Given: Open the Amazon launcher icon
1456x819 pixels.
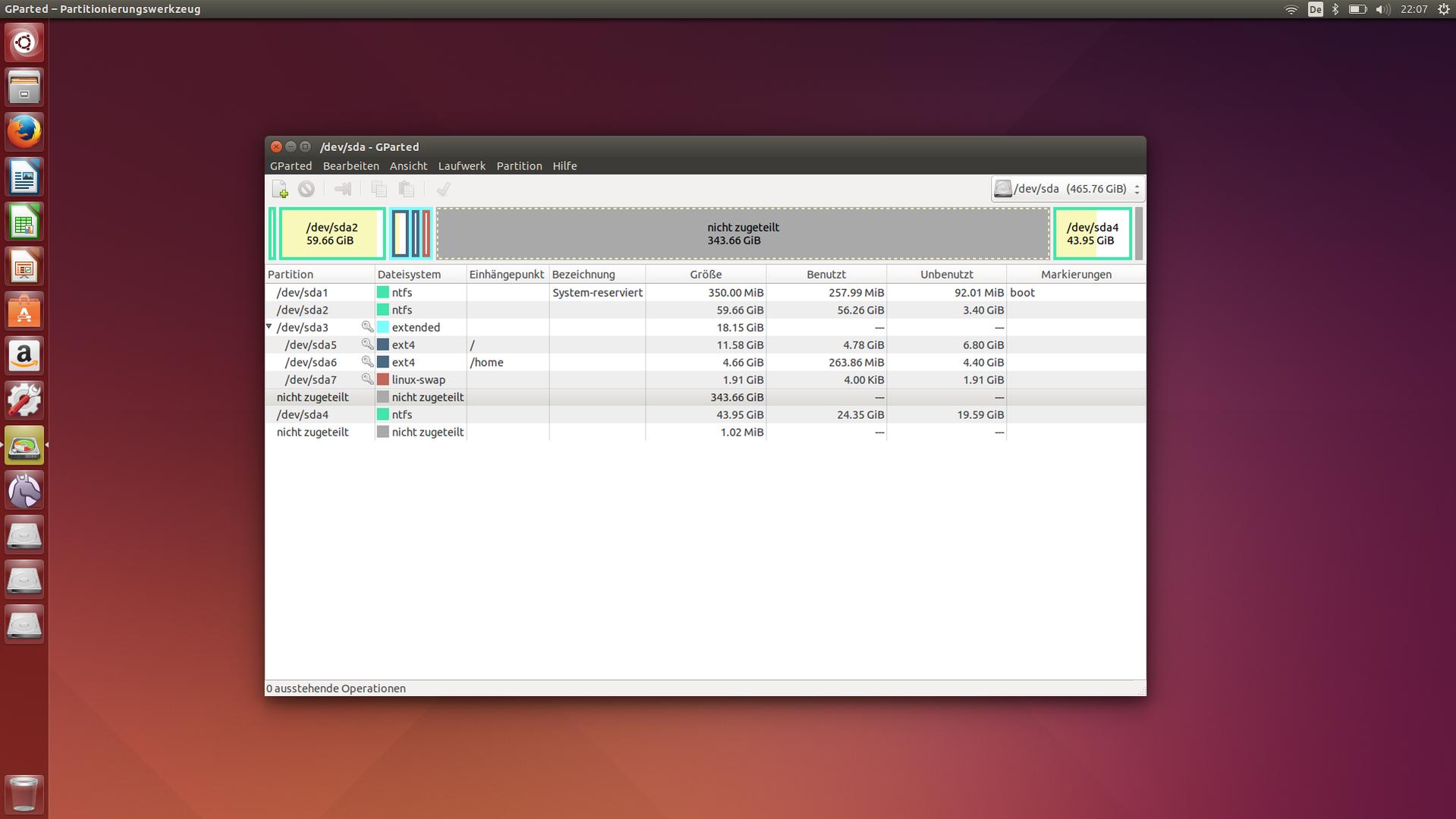Looking at the screenshot, I should click(x=24, y=356).
